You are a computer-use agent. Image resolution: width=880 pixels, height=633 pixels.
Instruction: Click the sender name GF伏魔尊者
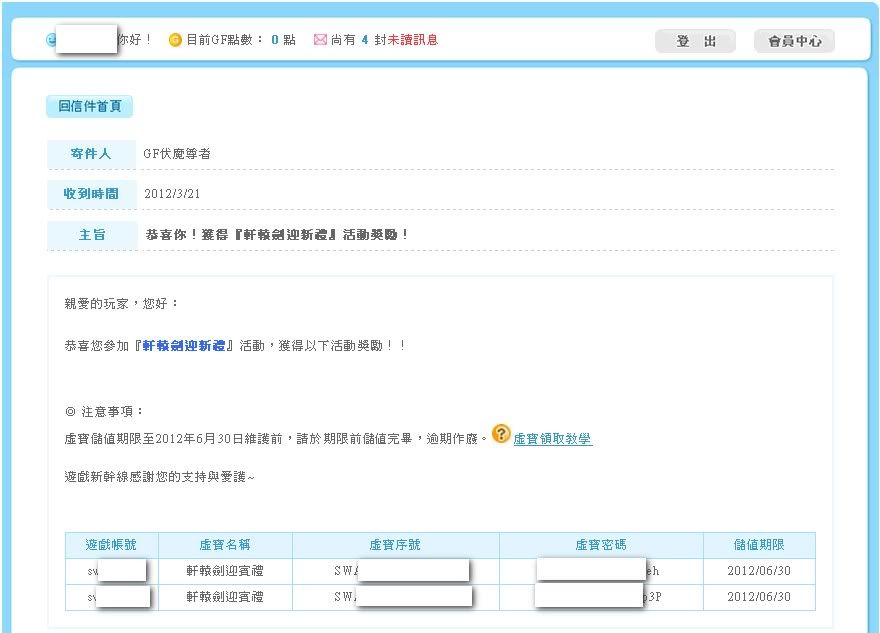tap(177, 154)
